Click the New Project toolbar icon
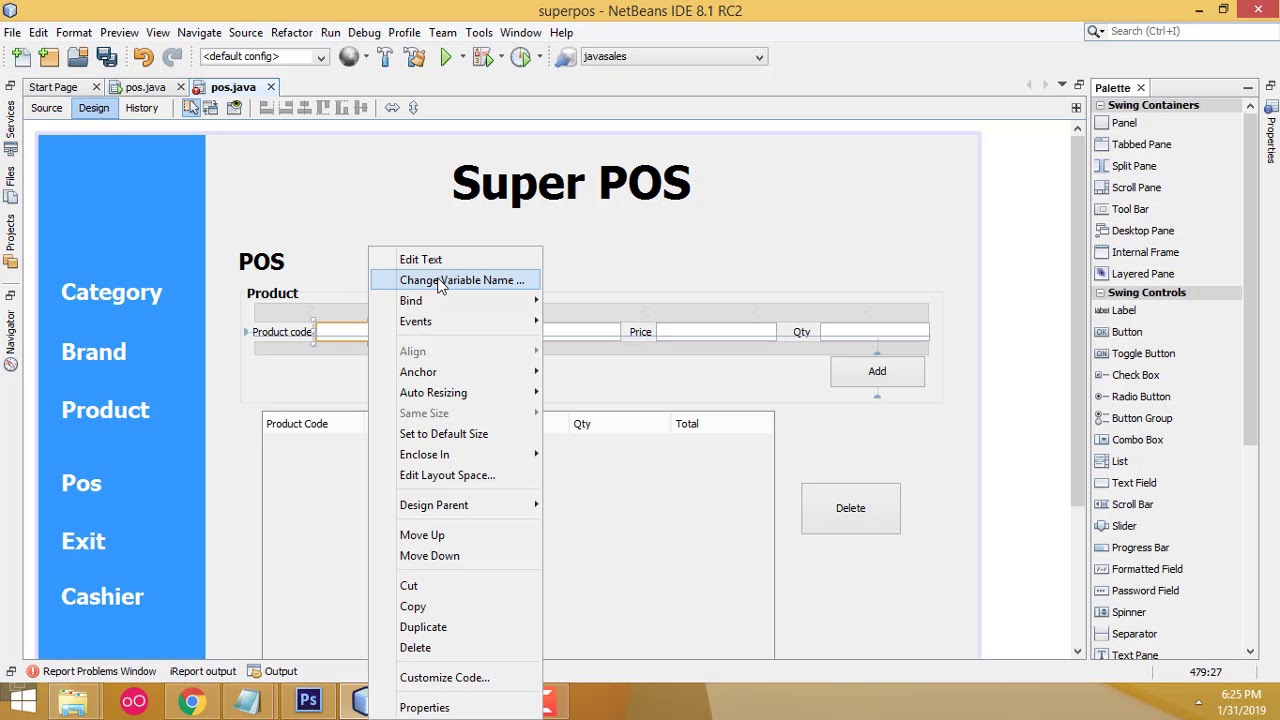 click(49, 57)
